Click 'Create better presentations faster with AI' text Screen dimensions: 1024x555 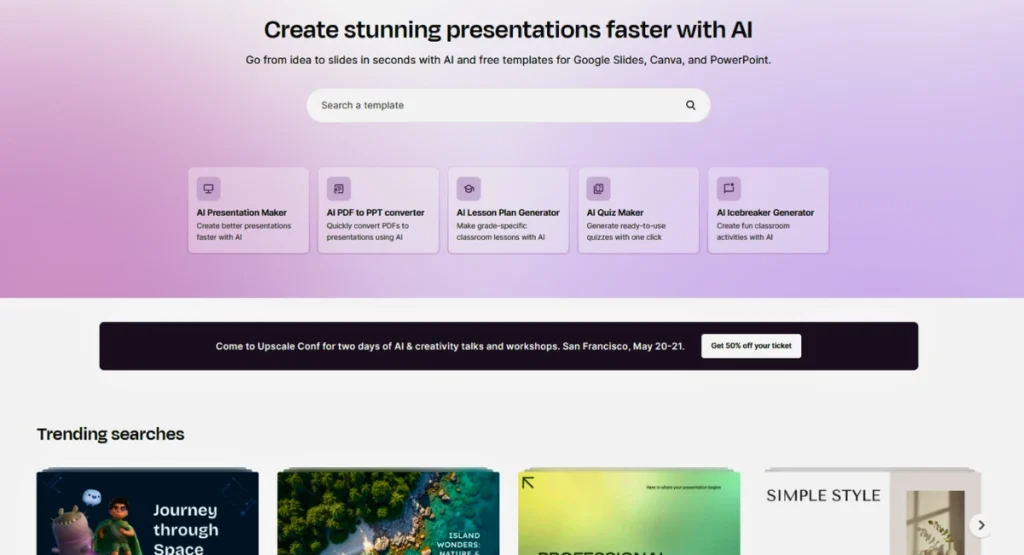244,232
